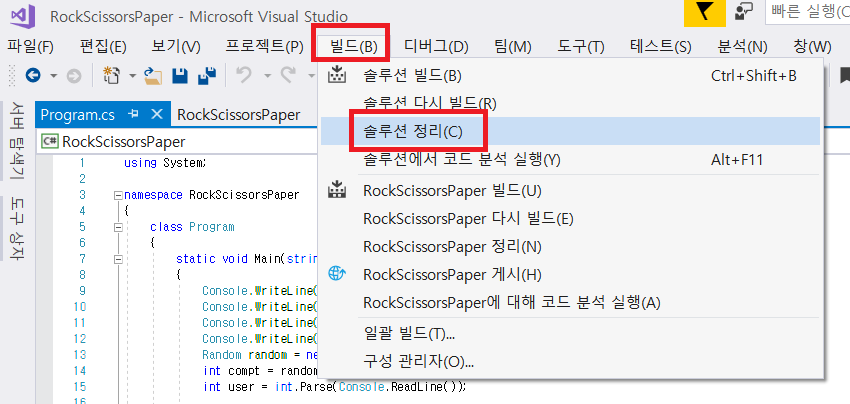Collapse the class Program block
The width and height of the screenshot is (850, 404).
point(118,228)
